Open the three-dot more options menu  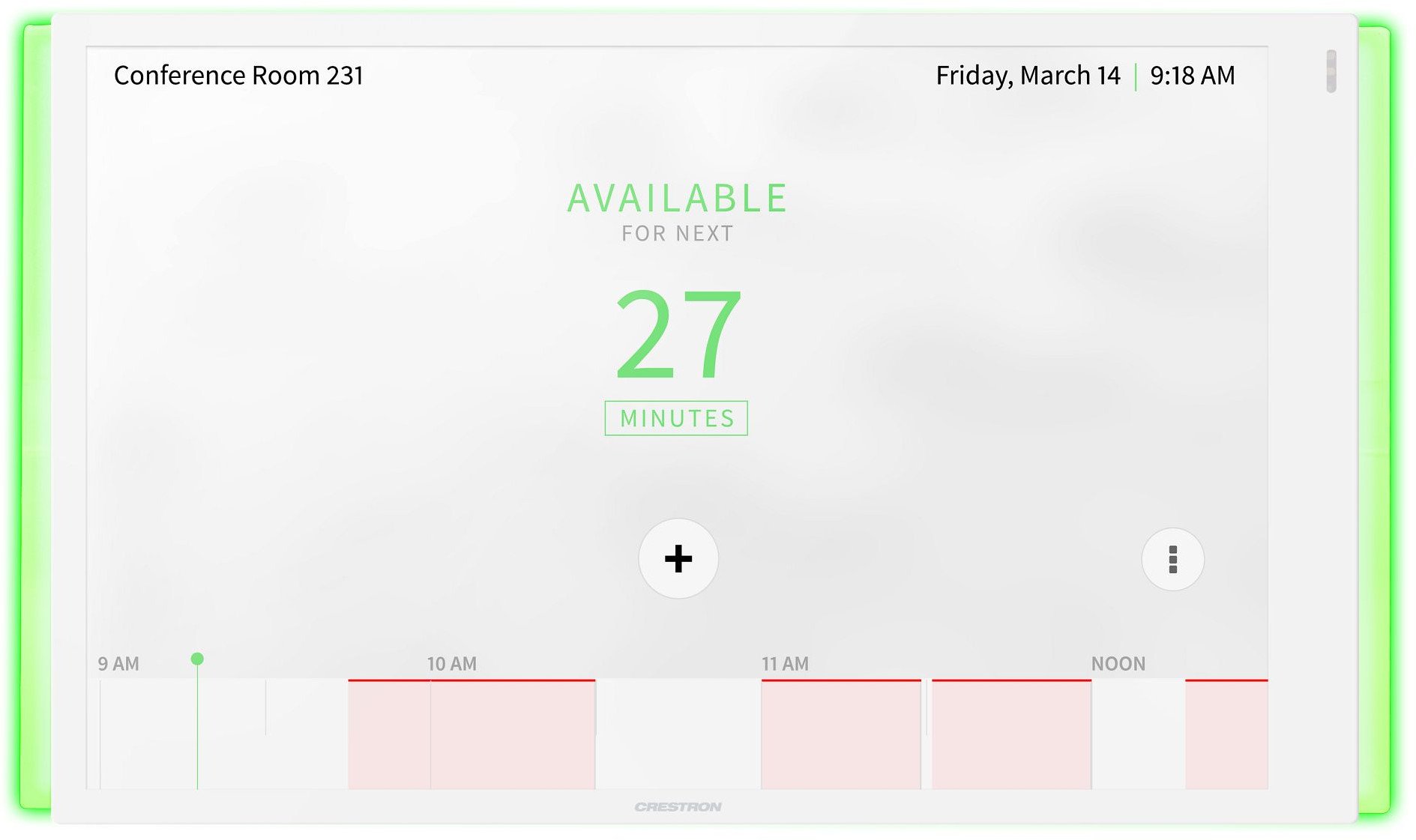click(x=1172, y=559)
